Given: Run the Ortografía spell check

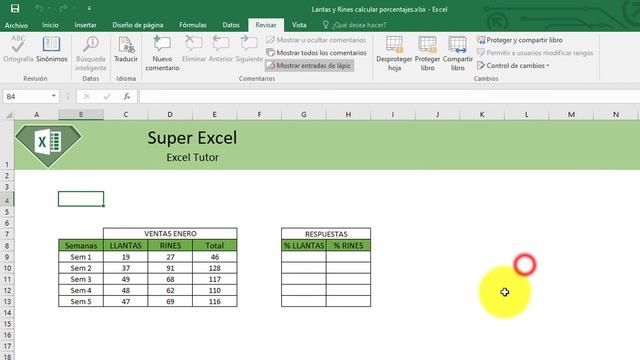Looking at the screenshot, I should (x=18, y=49).
